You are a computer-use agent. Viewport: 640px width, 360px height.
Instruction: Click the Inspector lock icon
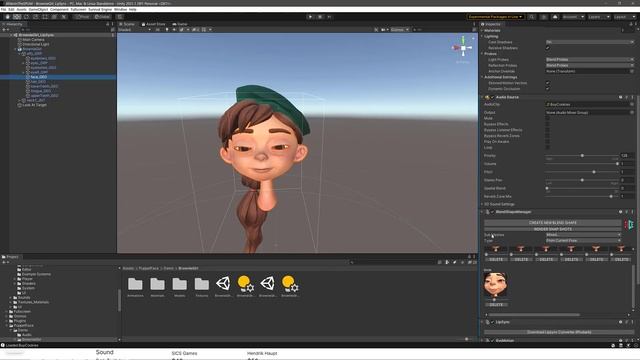point(631,24)
